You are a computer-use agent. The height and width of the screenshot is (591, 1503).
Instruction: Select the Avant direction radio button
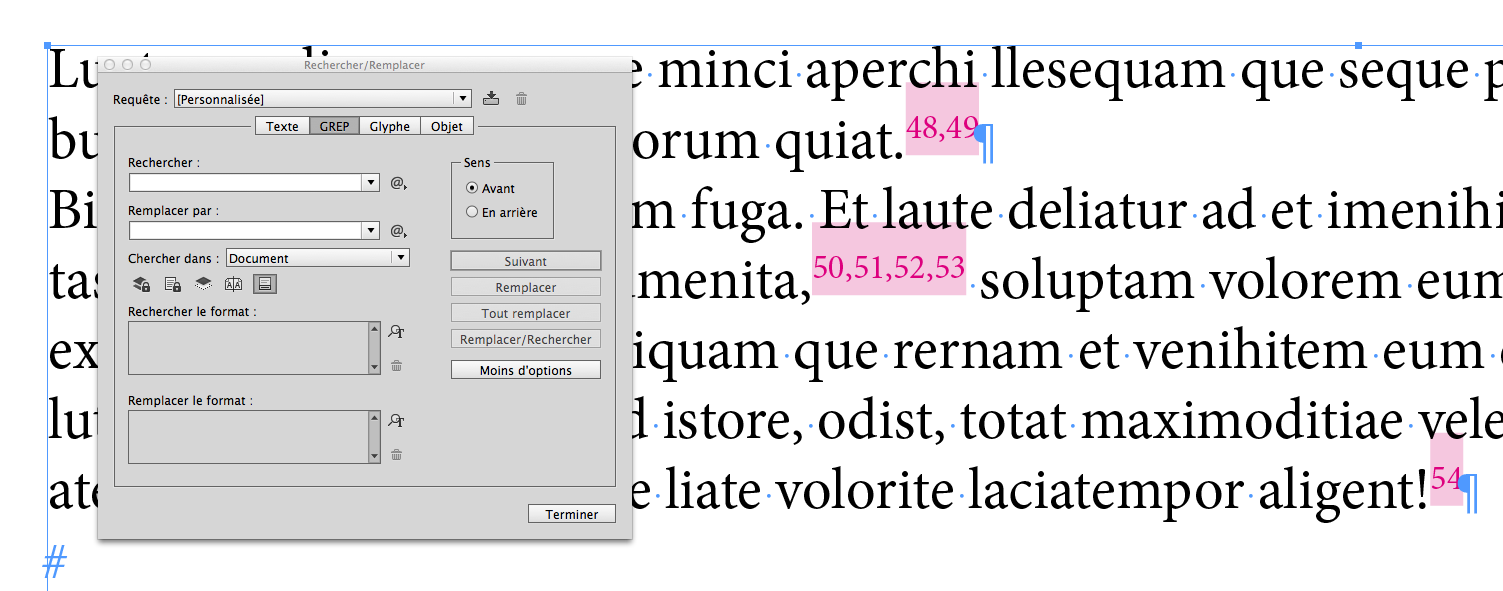(472, 188)
